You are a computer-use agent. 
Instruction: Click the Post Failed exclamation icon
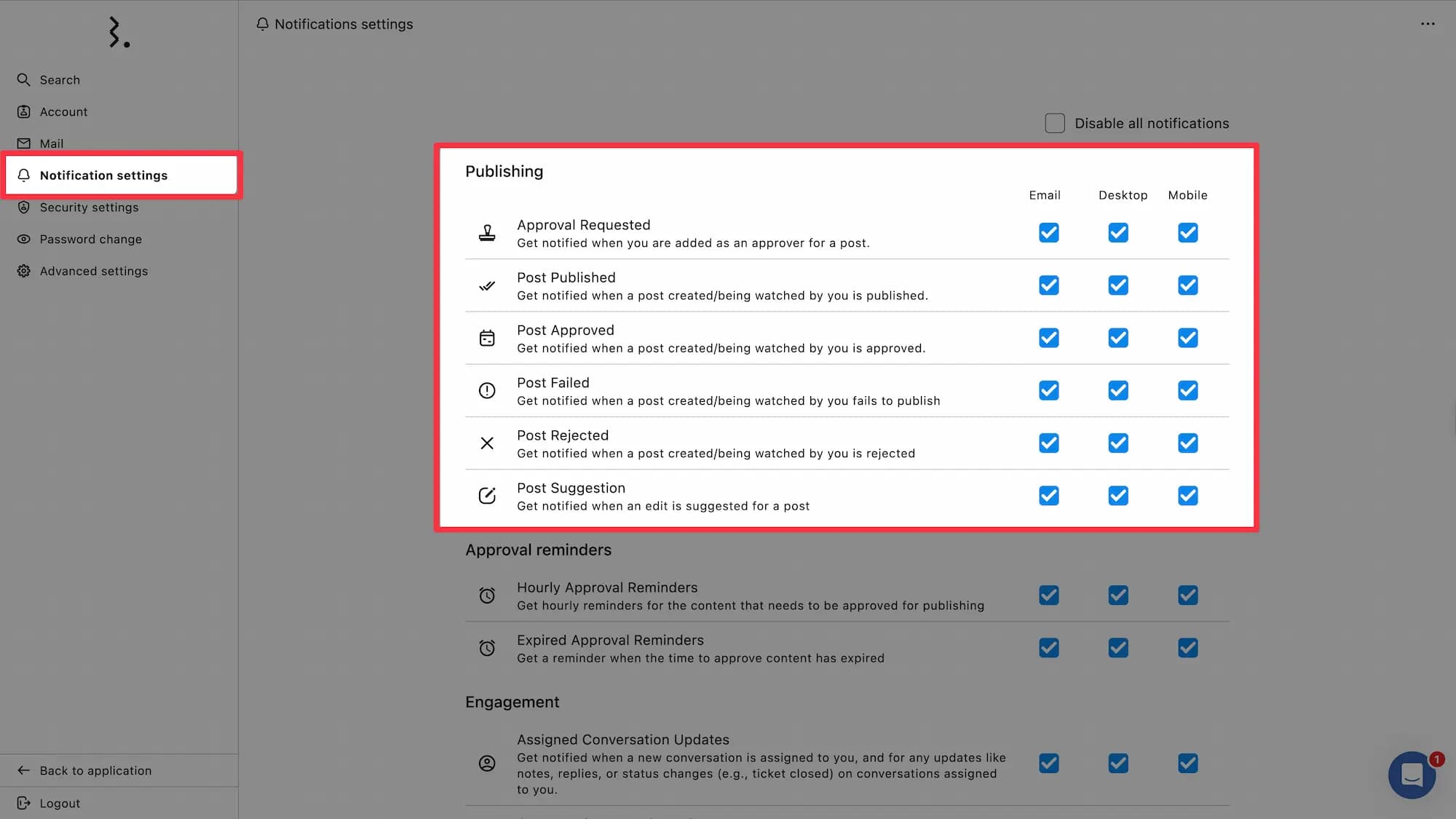487,391
